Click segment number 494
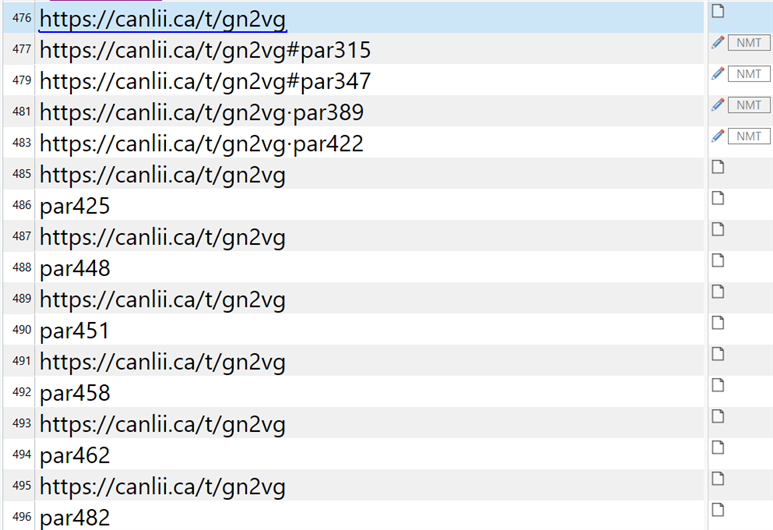The width and height of the screenshot is (773, 530). (22, 455)
